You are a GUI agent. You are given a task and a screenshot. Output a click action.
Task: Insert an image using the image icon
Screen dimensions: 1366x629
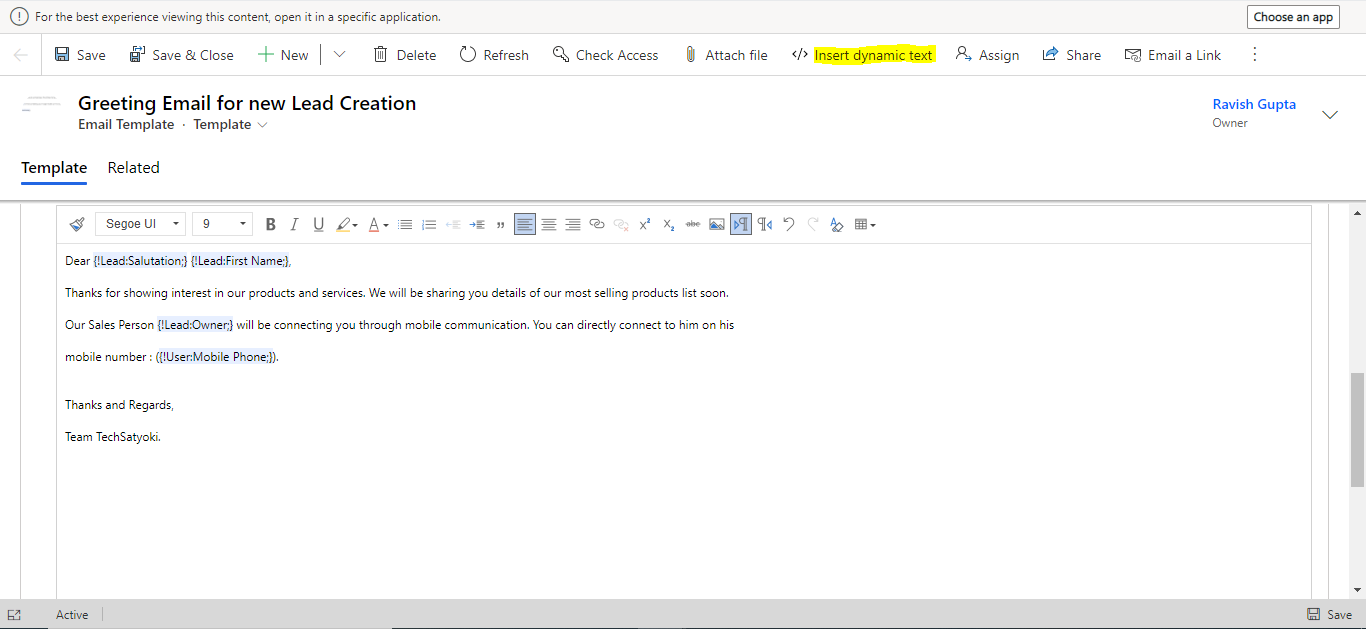[x=716, y=224]
